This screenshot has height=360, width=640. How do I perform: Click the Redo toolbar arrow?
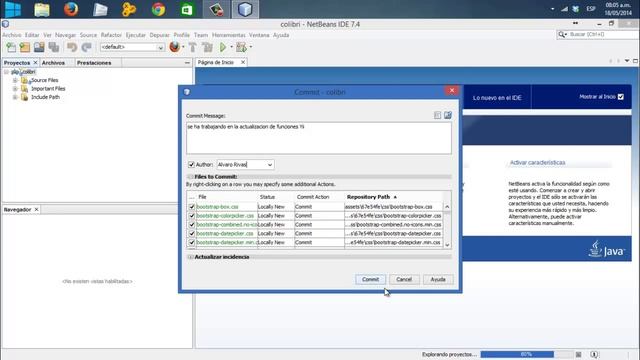pyautogui.click(x=86, y=47)
